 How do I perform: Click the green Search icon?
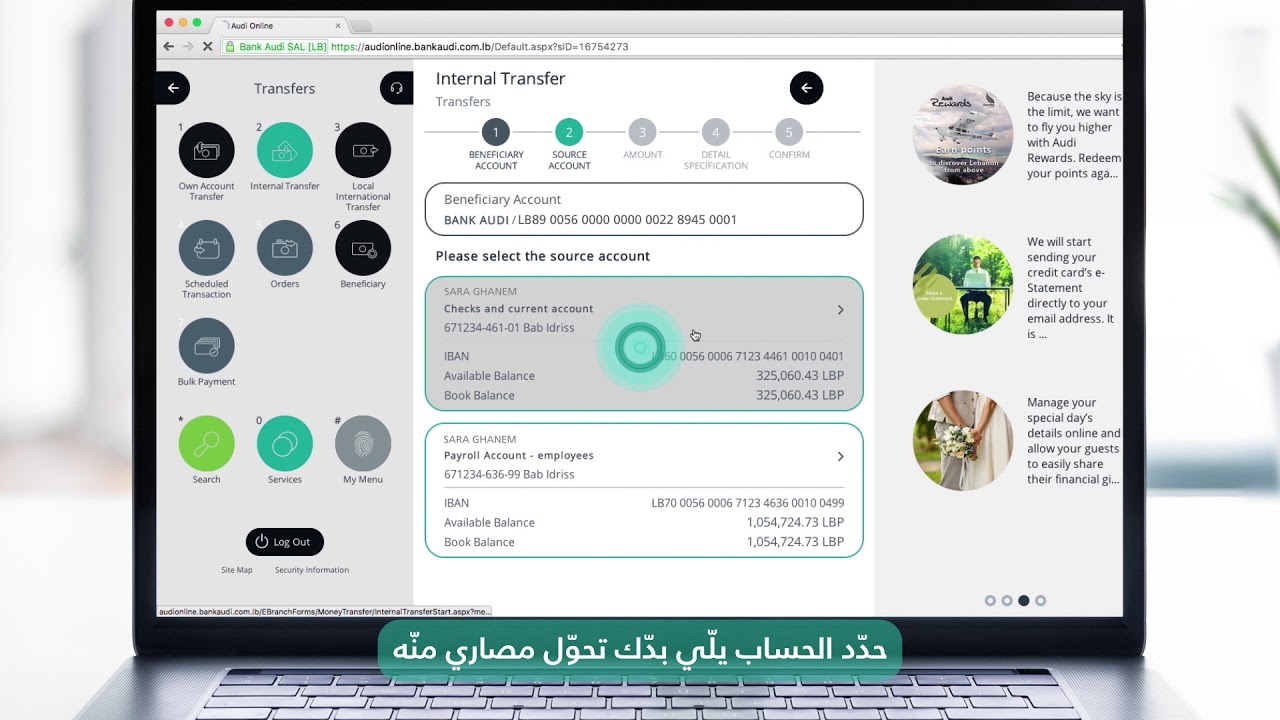coord(206,444)
